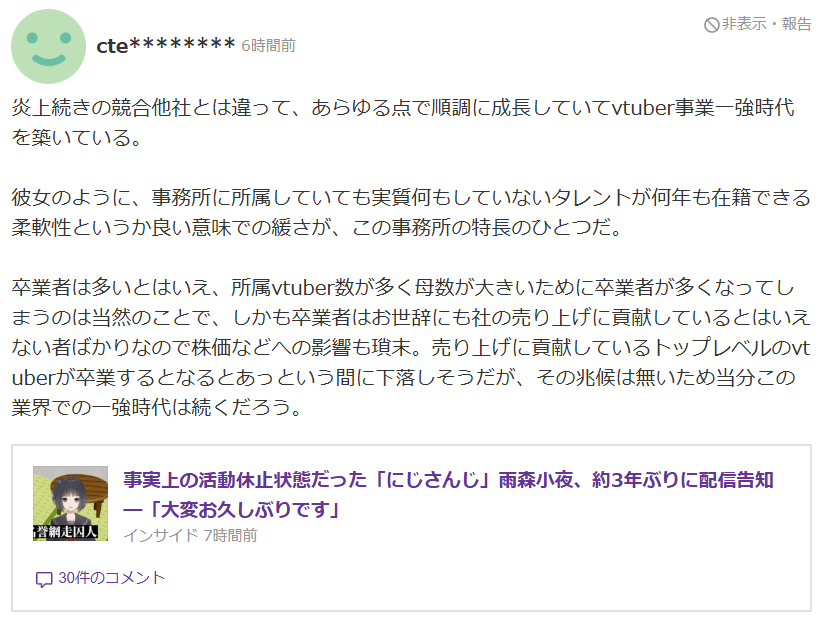Click the paragraph starting 炎上続きの競合他社
The height and width of the screenshot is (618, 817).
[403, 122]
